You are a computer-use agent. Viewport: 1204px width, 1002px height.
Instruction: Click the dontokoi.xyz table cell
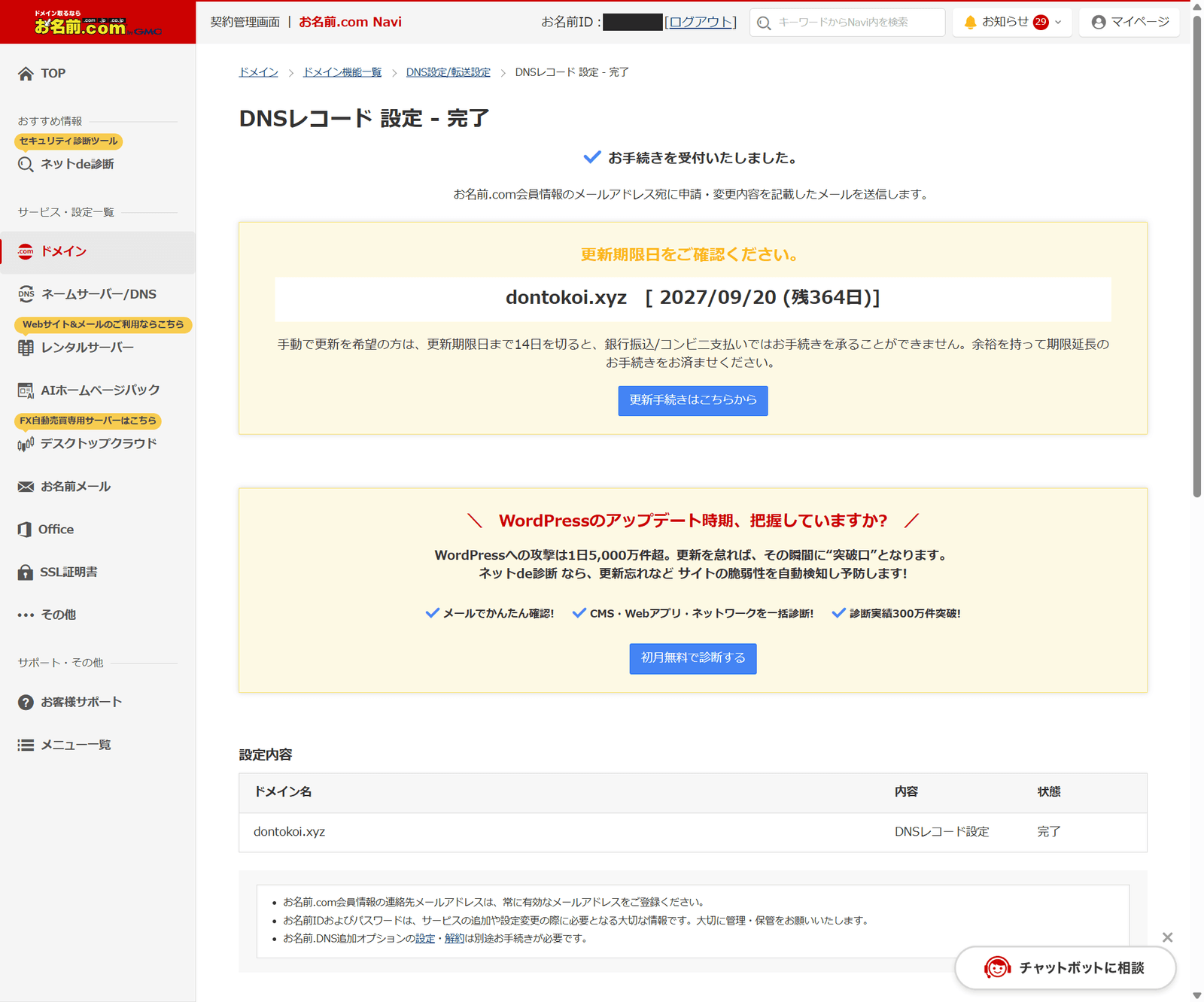290,832
